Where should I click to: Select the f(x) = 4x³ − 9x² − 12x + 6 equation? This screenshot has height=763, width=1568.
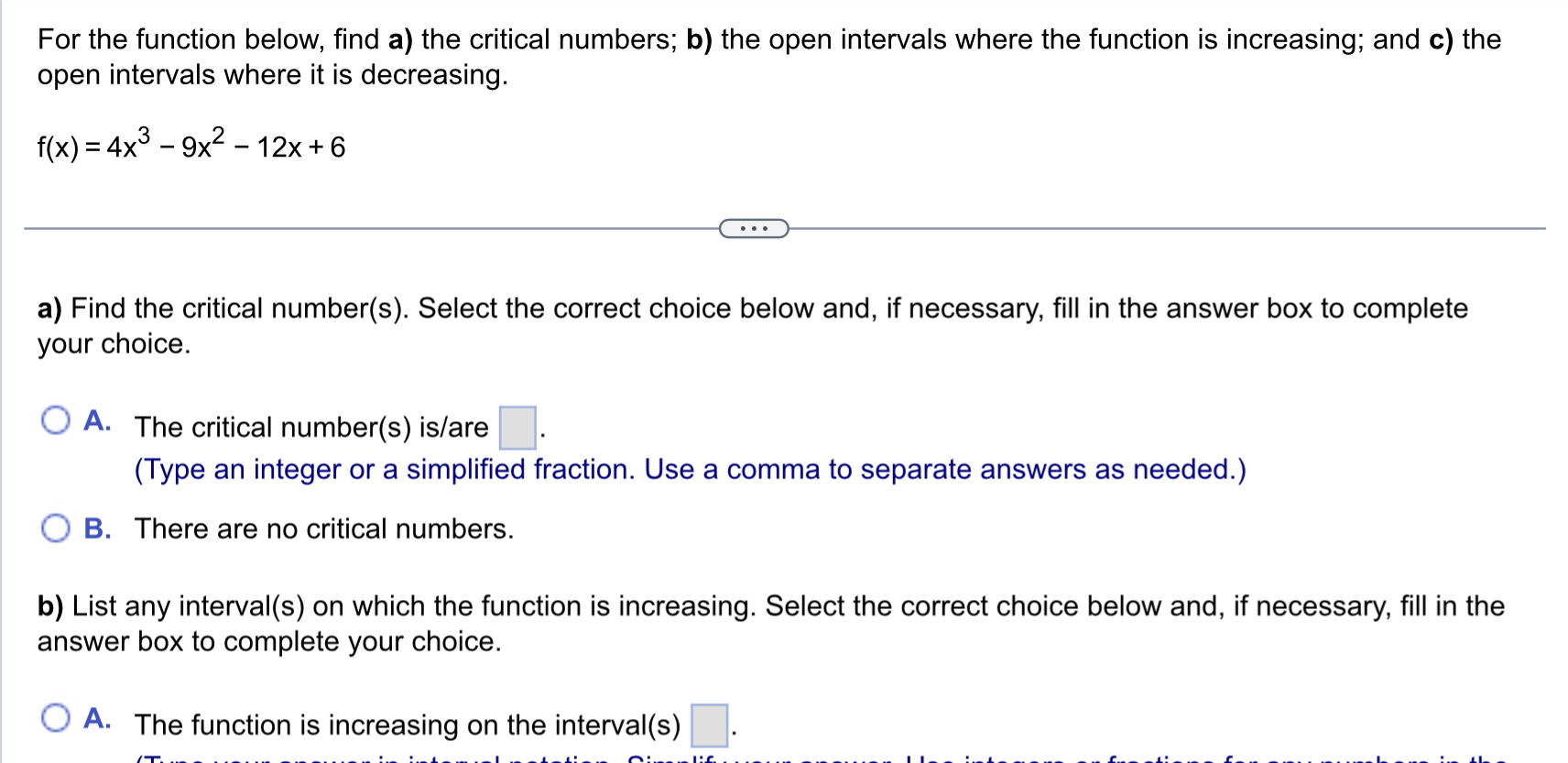coord(191,145)
